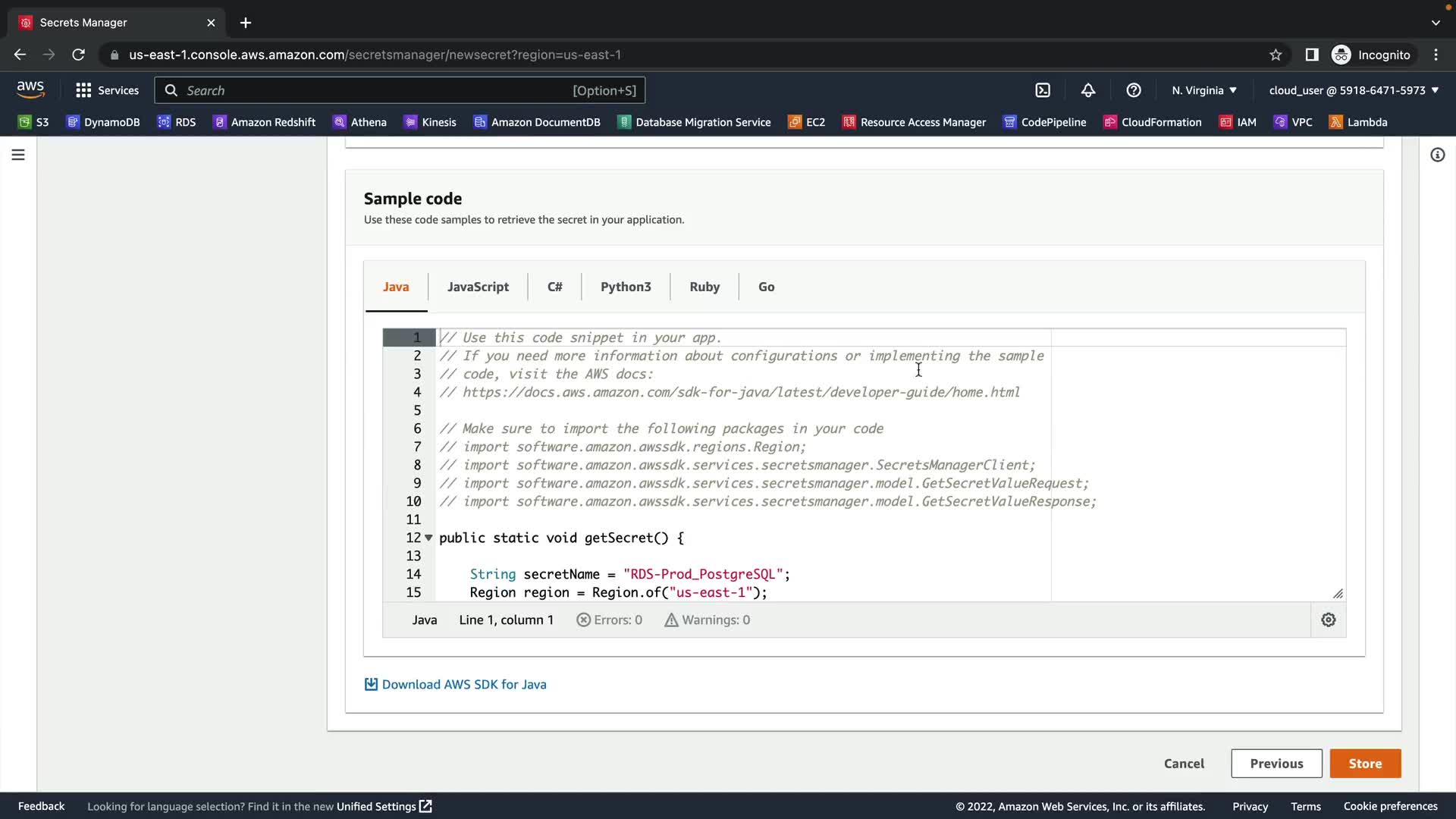Click the Previous button
The image size is (1456, 819).
click(1276, 764)
